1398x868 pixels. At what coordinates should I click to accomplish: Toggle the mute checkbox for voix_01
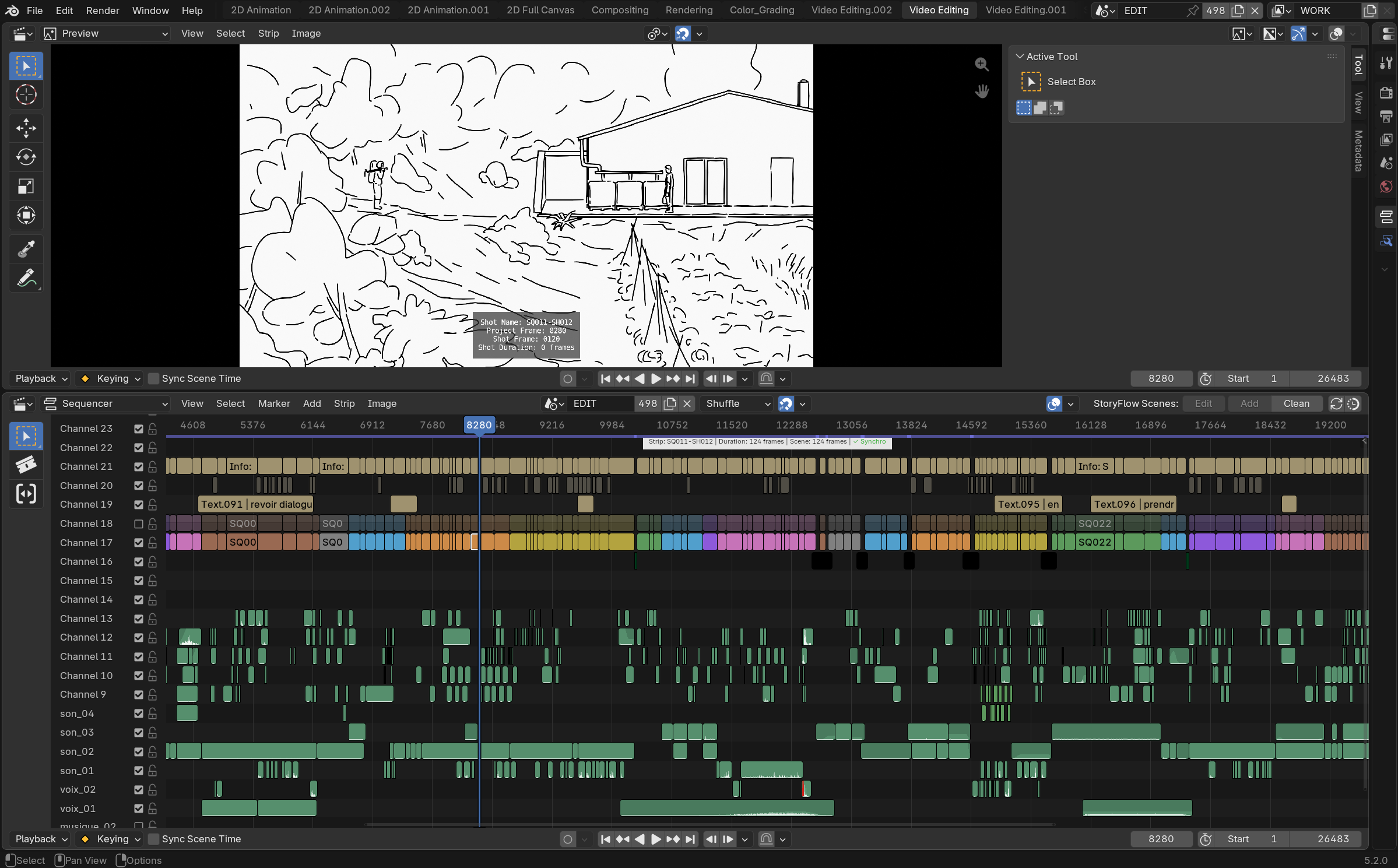click(139, 809)
